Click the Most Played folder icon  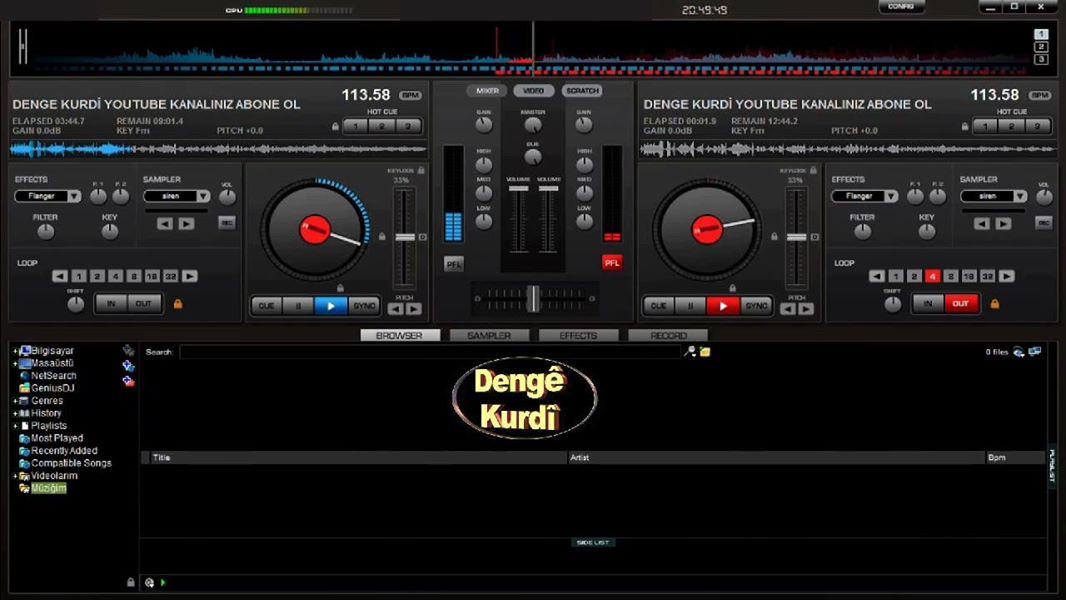[x=24, y=438]
